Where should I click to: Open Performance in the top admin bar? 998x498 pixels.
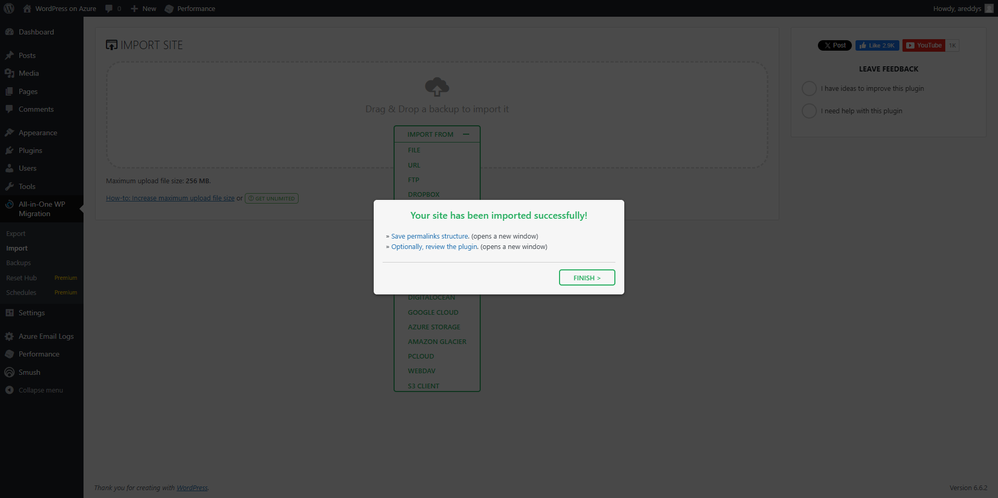click(190, 8)
